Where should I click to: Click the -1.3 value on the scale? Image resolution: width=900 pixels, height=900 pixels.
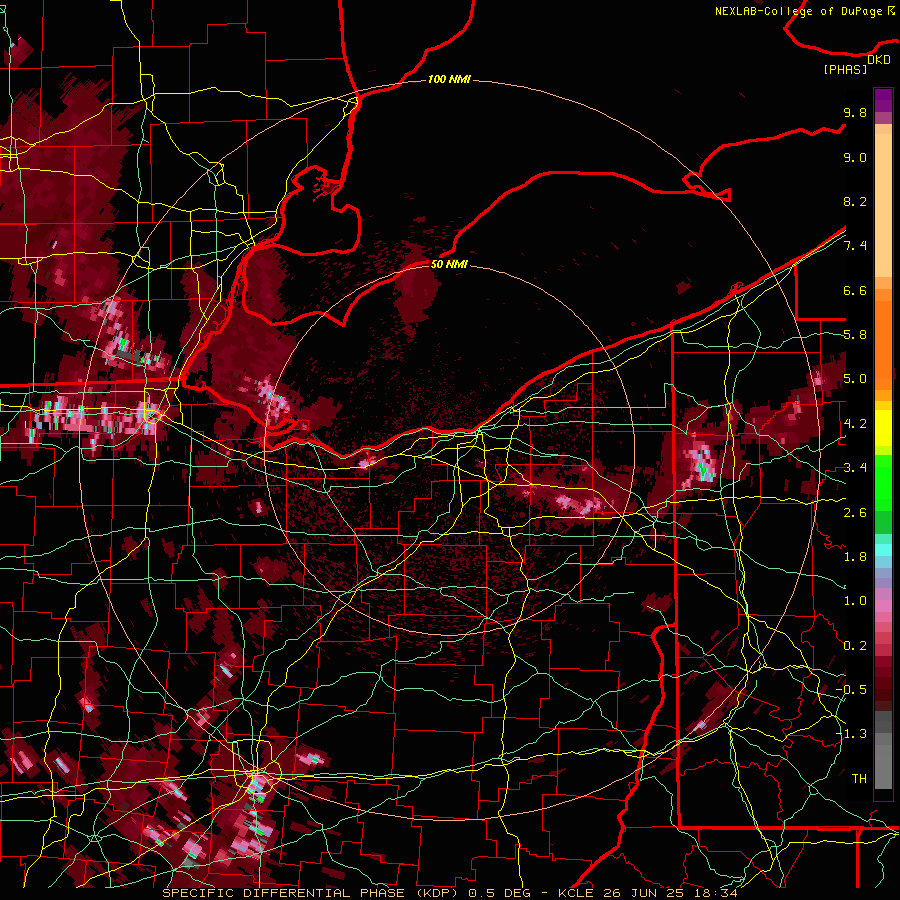click(x=851, y=734)
